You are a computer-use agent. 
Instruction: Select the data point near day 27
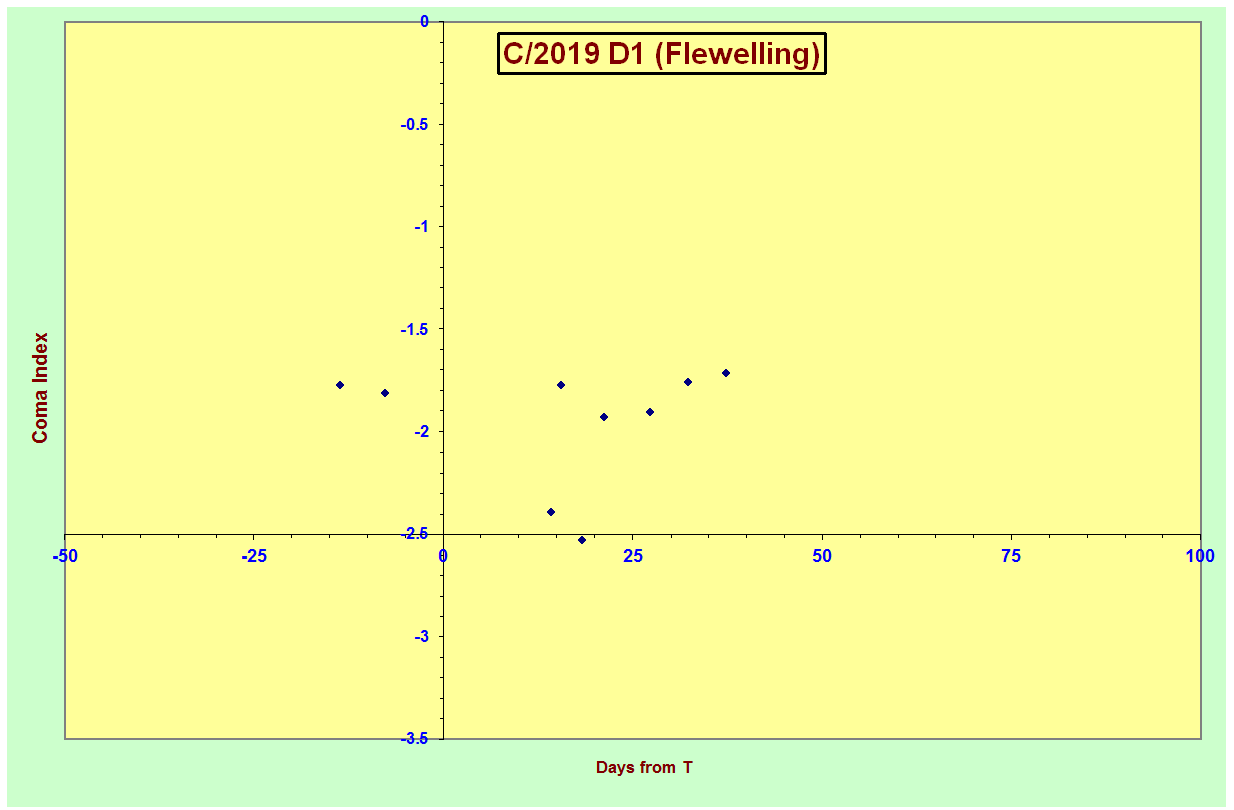tap(650, 412)
